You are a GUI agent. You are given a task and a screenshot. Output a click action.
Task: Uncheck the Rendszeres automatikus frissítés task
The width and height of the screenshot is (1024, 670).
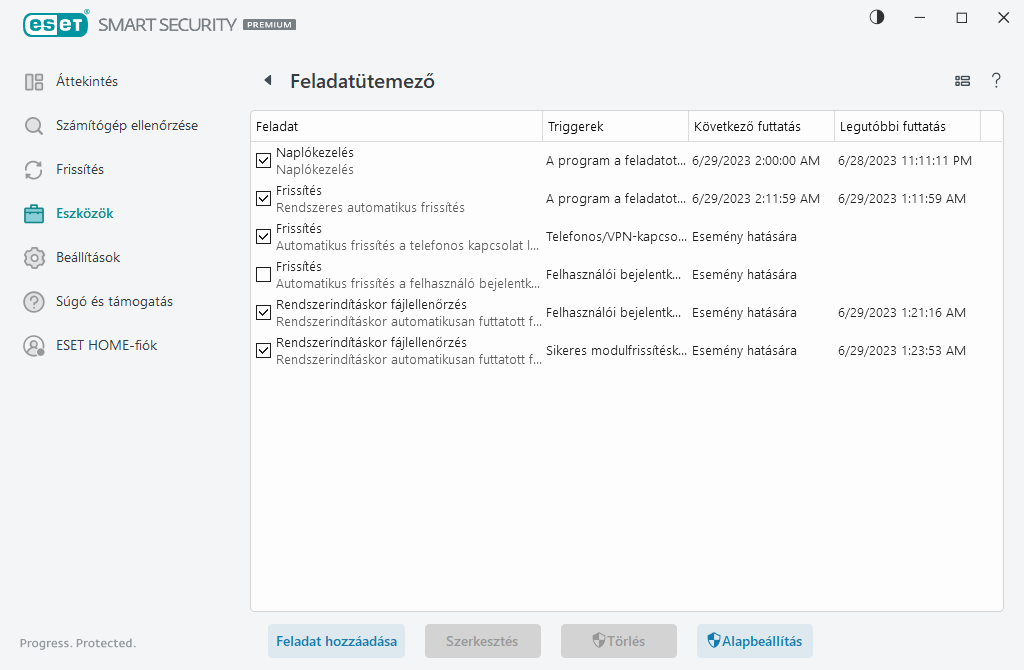264,199
